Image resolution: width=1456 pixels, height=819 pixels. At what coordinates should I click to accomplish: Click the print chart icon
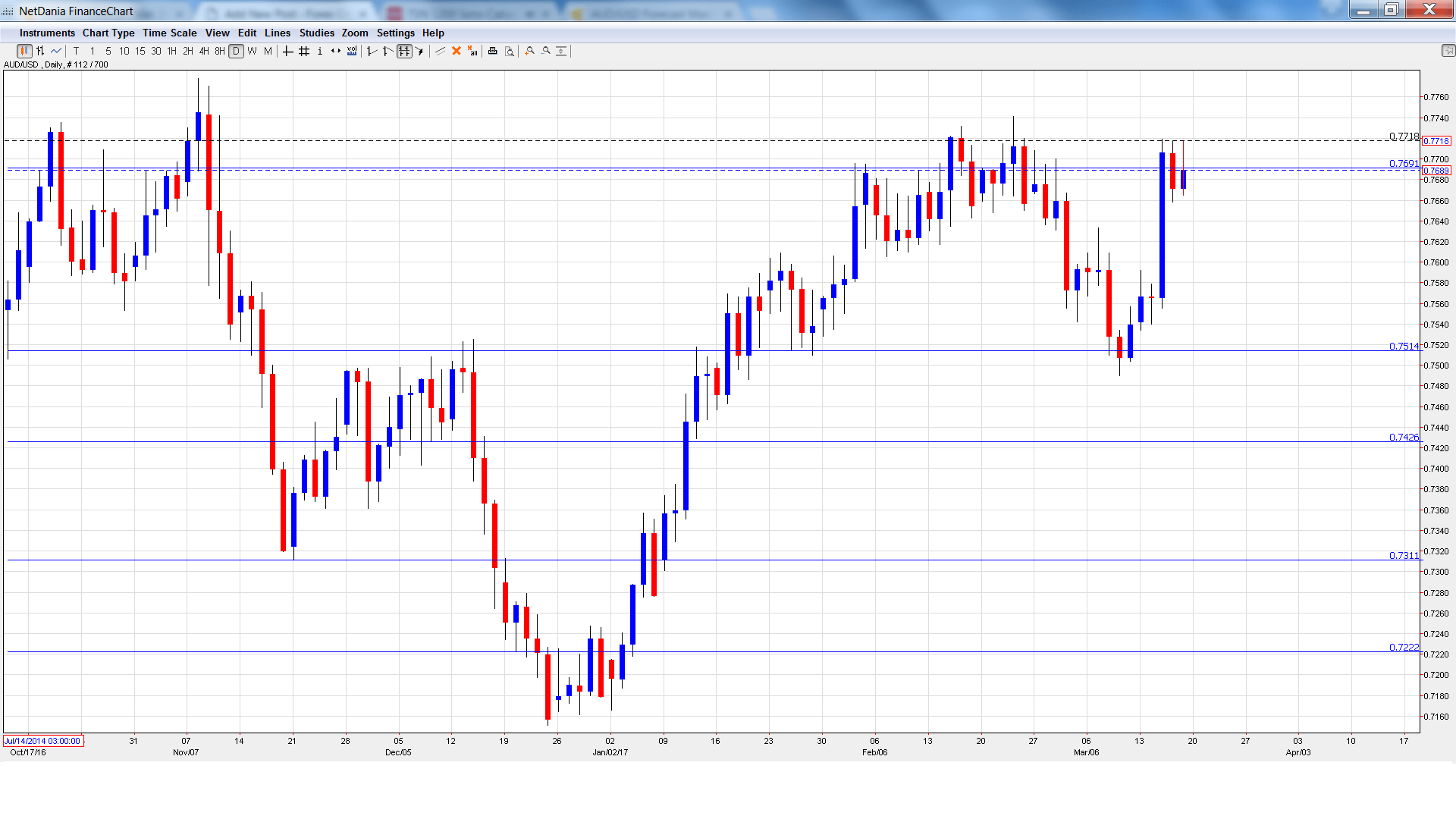point(492,51)
